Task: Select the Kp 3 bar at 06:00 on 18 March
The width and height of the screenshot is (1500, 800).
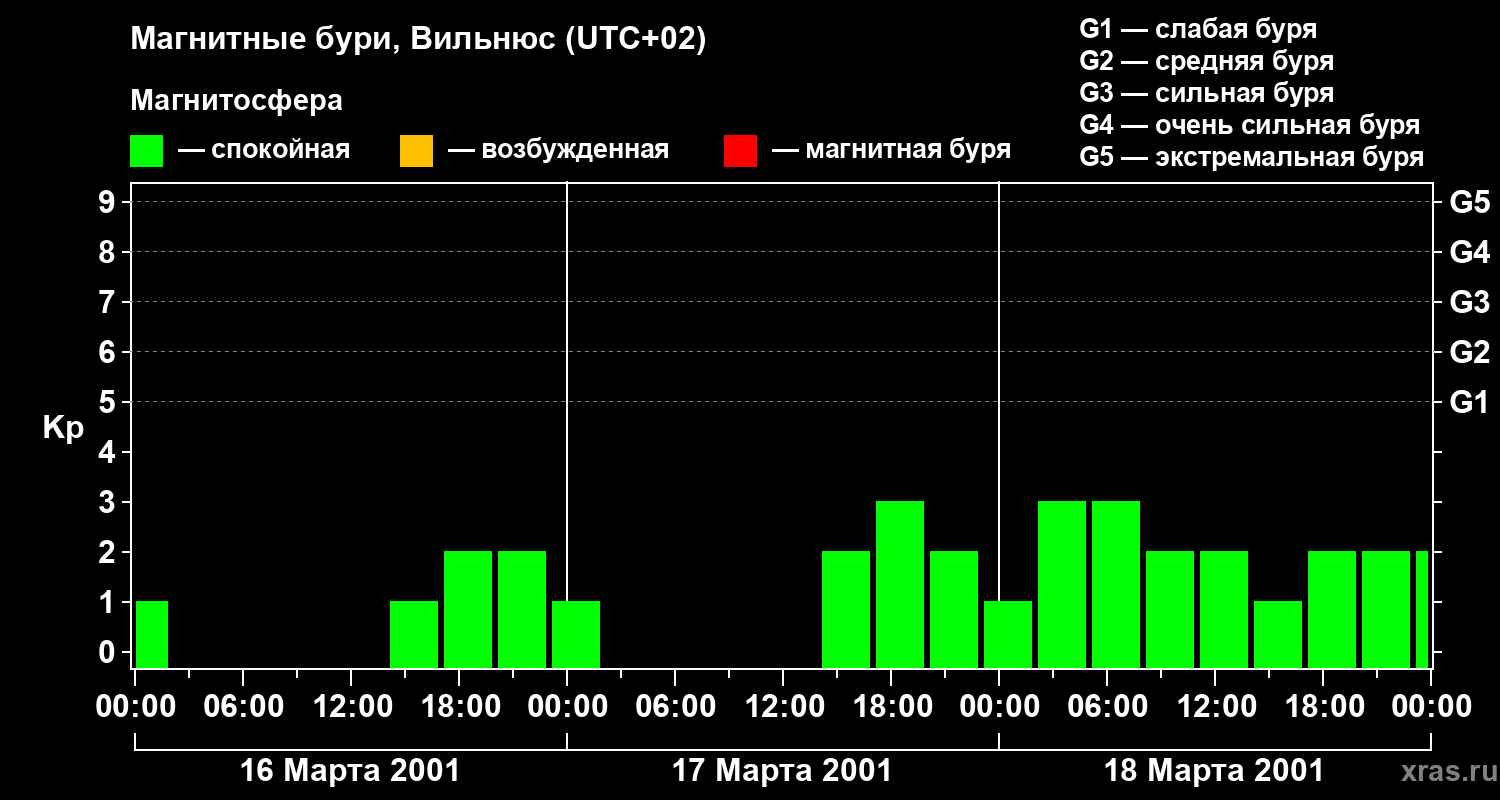Action: coord(1116,584)
